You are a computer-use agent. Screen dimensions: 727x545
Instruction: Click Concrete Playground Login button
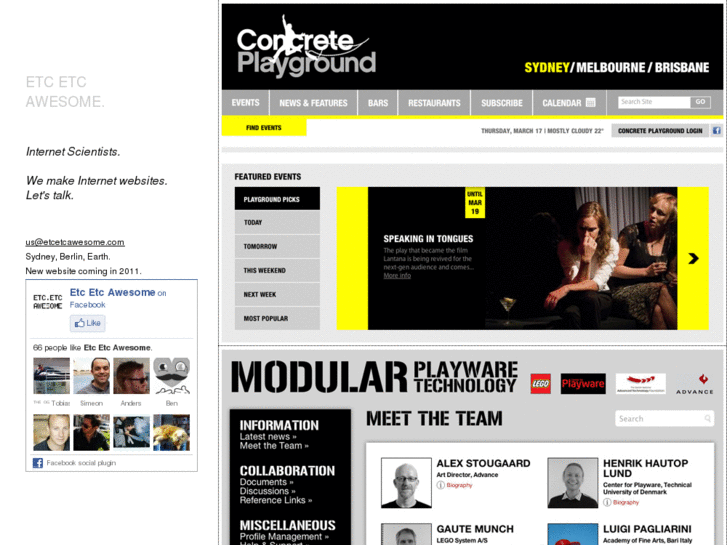click(x=660, y=131)
